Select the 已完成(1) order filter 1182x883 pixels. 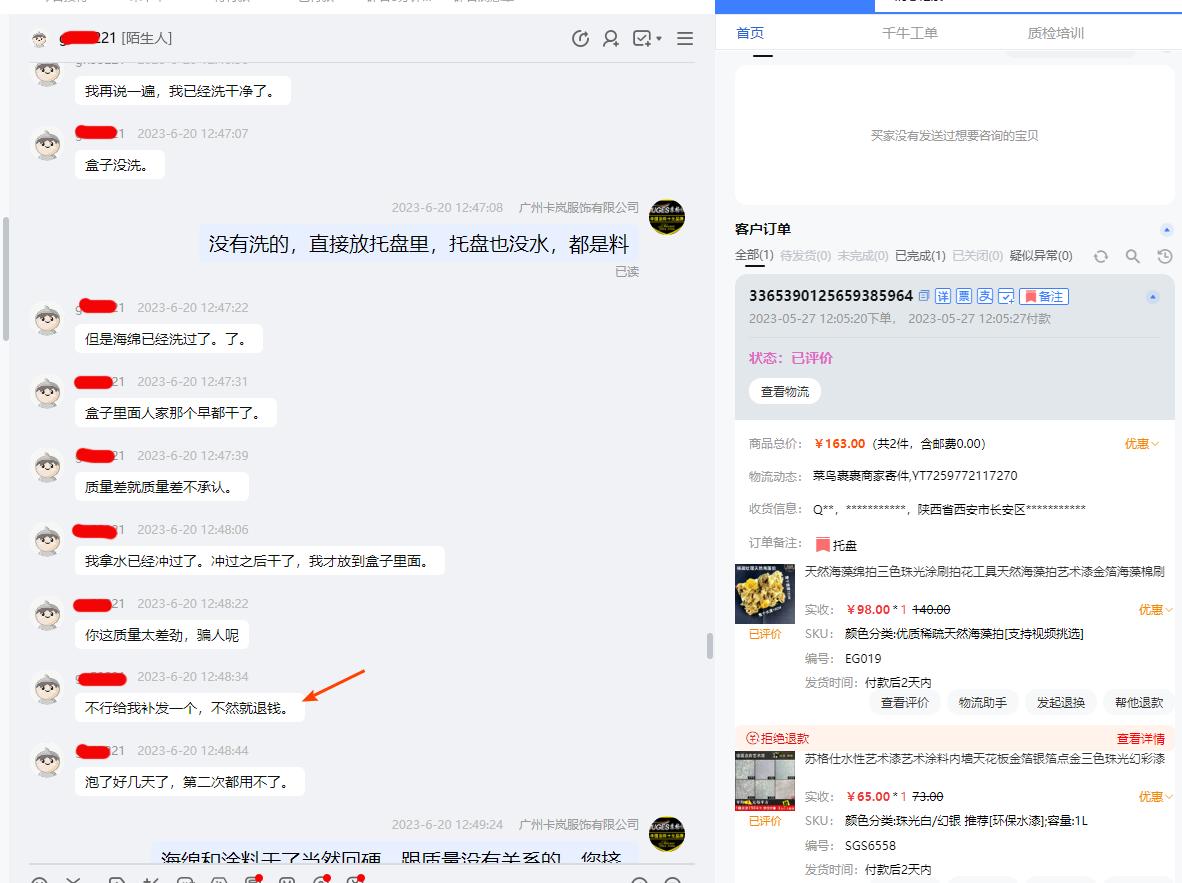921,255
